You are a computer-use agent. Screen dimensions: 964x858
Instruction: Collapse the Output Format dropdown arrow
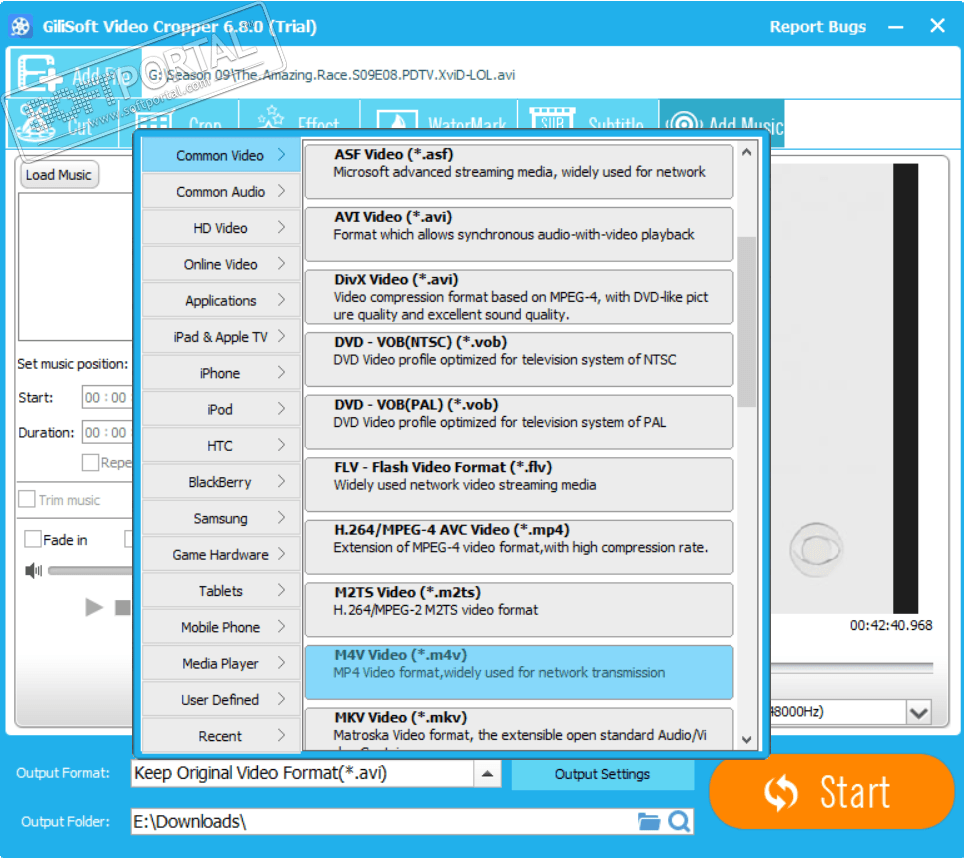tap(487, 774)
